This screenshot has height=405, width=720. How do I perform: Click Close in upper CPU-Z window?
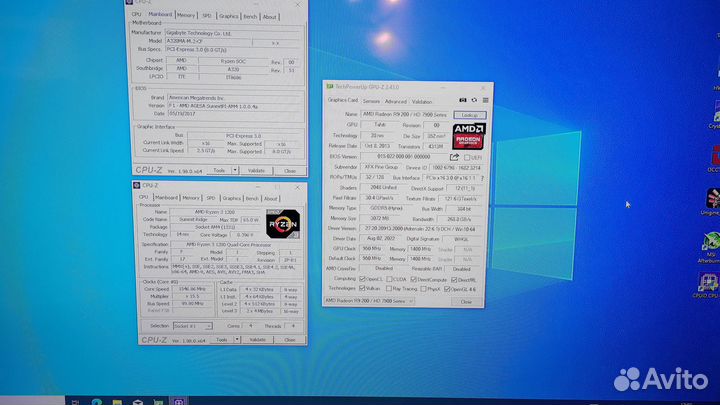click(x=290, y=171)
